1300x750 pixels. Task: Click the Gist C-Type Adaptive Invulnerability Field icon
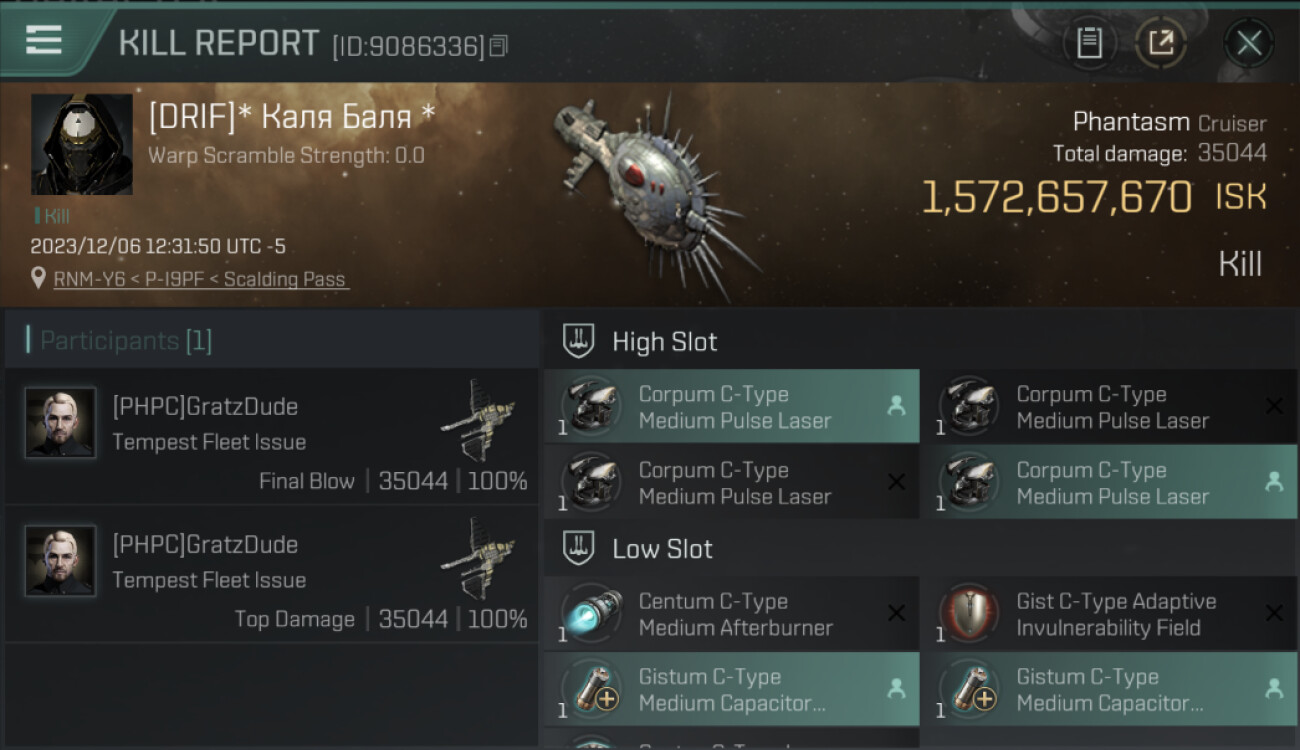pos(969,614)
